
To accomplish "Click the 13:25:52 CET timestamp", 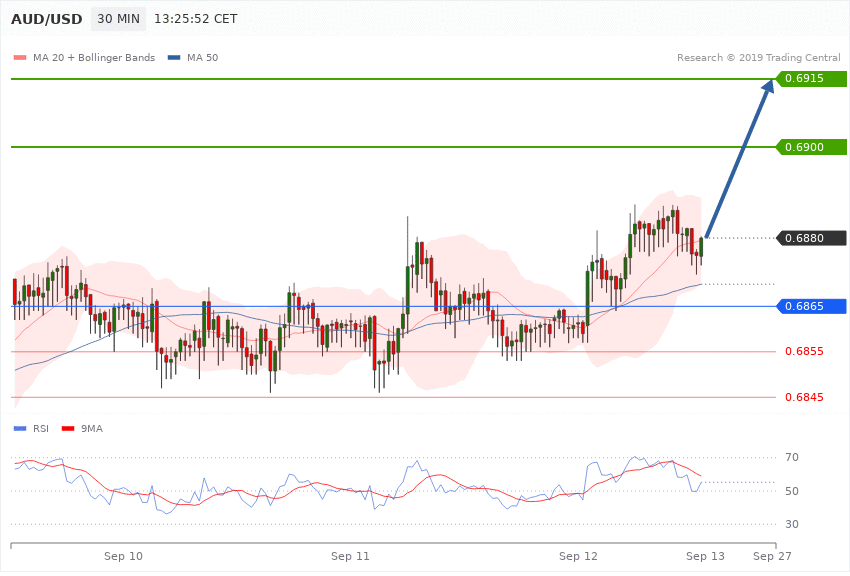I will [196, 19].
